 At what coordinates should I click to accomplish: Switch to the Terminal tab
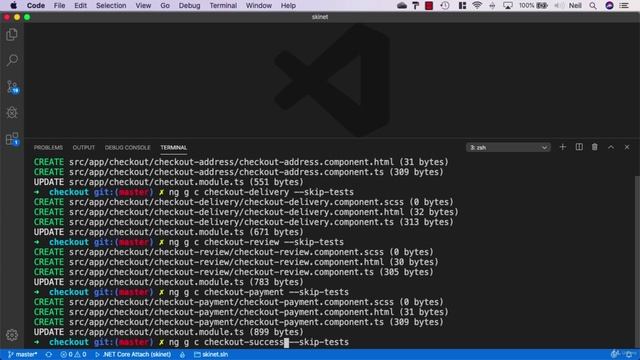pyautogui.click(x=173, y=147)
